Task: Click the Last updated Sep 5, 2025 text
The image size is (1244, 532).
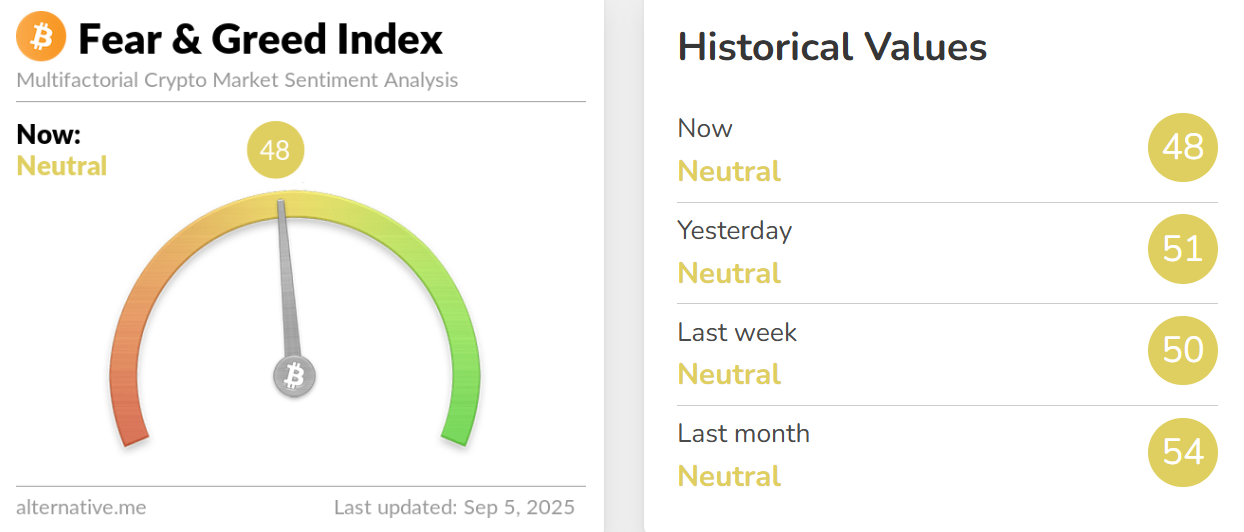Action: click(x=454, y=507)
